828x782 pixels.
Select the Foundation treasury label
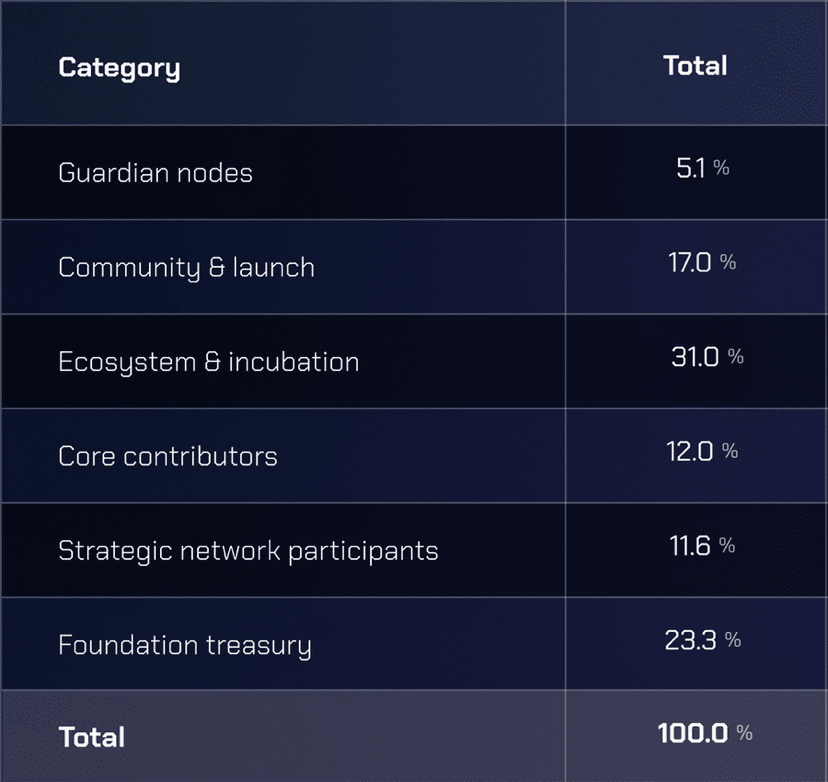185,646
